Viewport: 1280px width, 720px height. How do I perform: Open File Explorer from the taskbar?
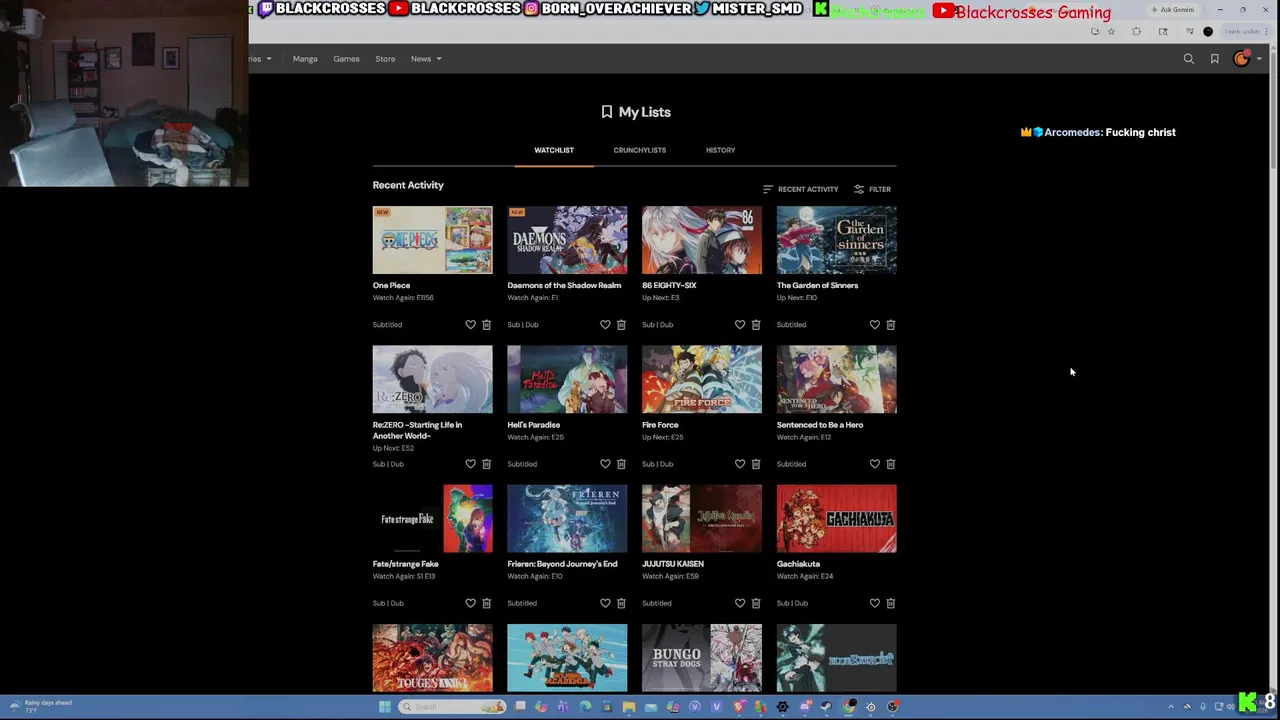coord(629,707)
